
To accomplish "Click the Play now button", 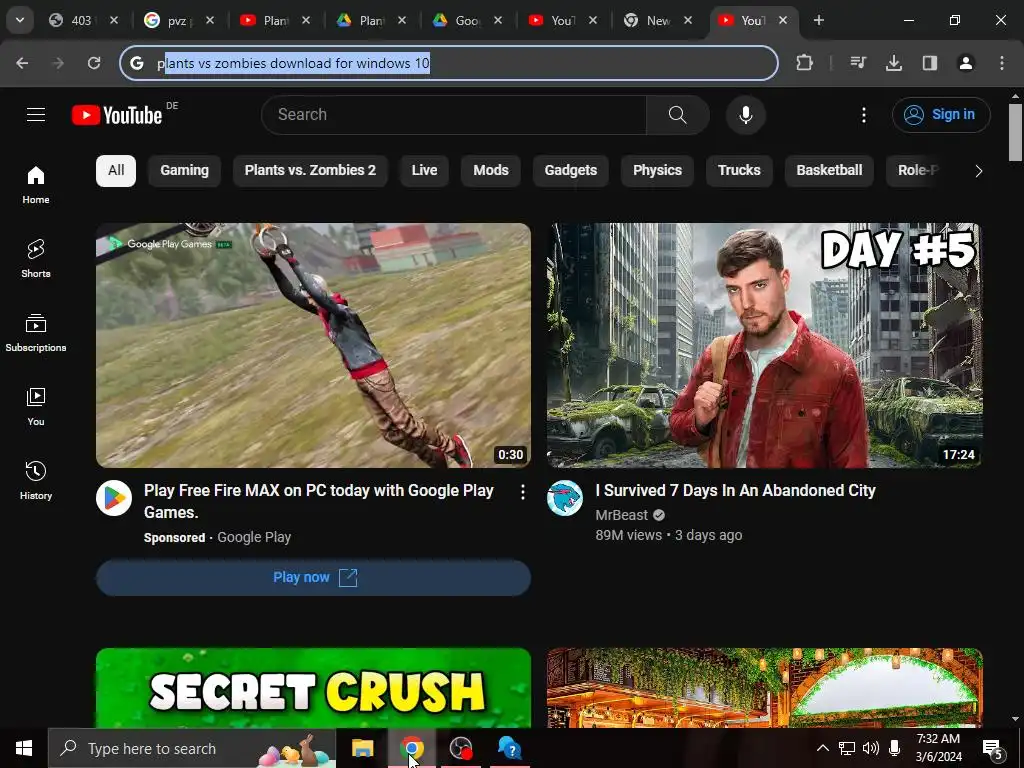I will 313,577.
